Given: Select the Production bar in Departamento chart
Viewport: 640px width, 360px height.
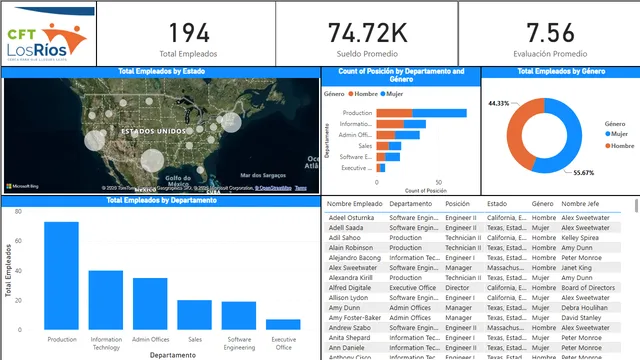Looking at the screenshot, I should 61,276.
